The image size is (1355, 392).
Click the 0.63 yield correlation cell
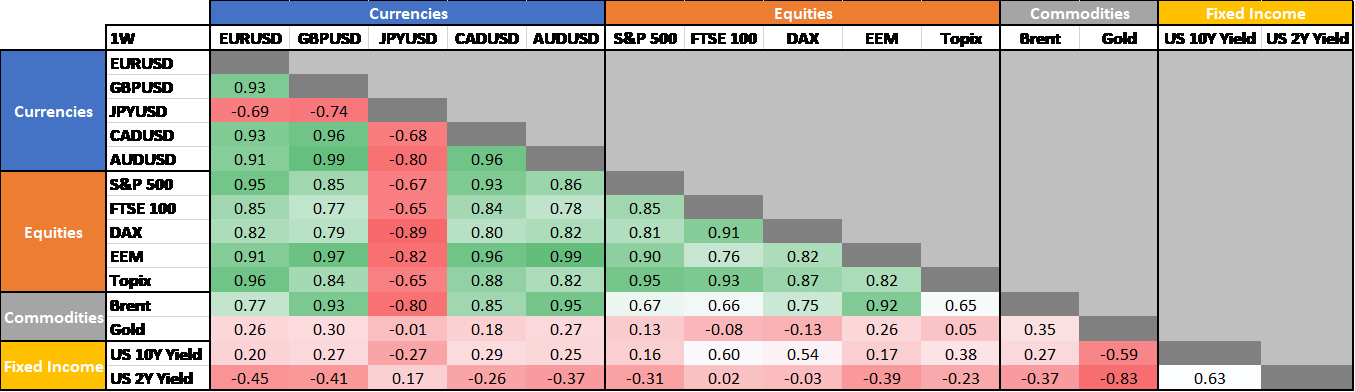tap(1209, 377)
